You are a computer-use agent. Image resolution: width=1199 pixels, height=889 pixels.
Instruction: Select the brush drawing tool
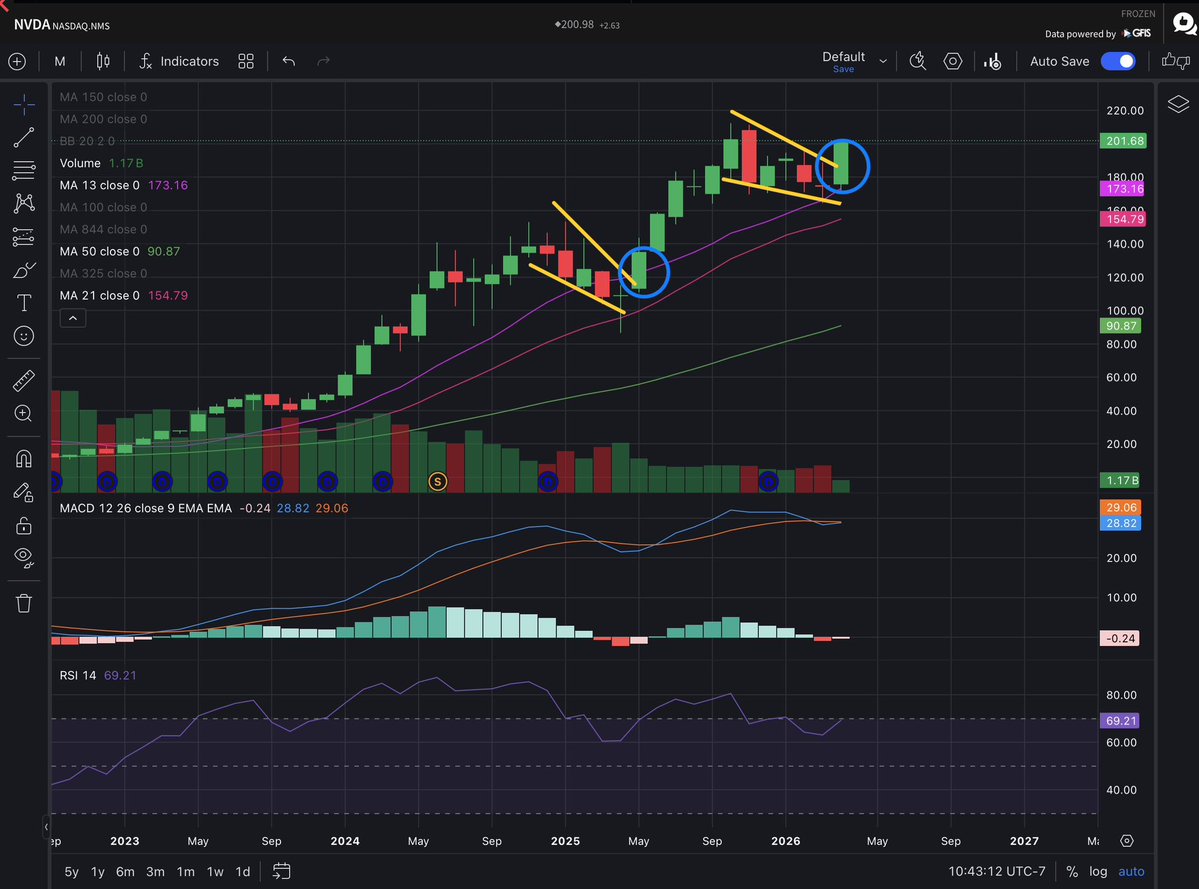click(x=24, y=271)
